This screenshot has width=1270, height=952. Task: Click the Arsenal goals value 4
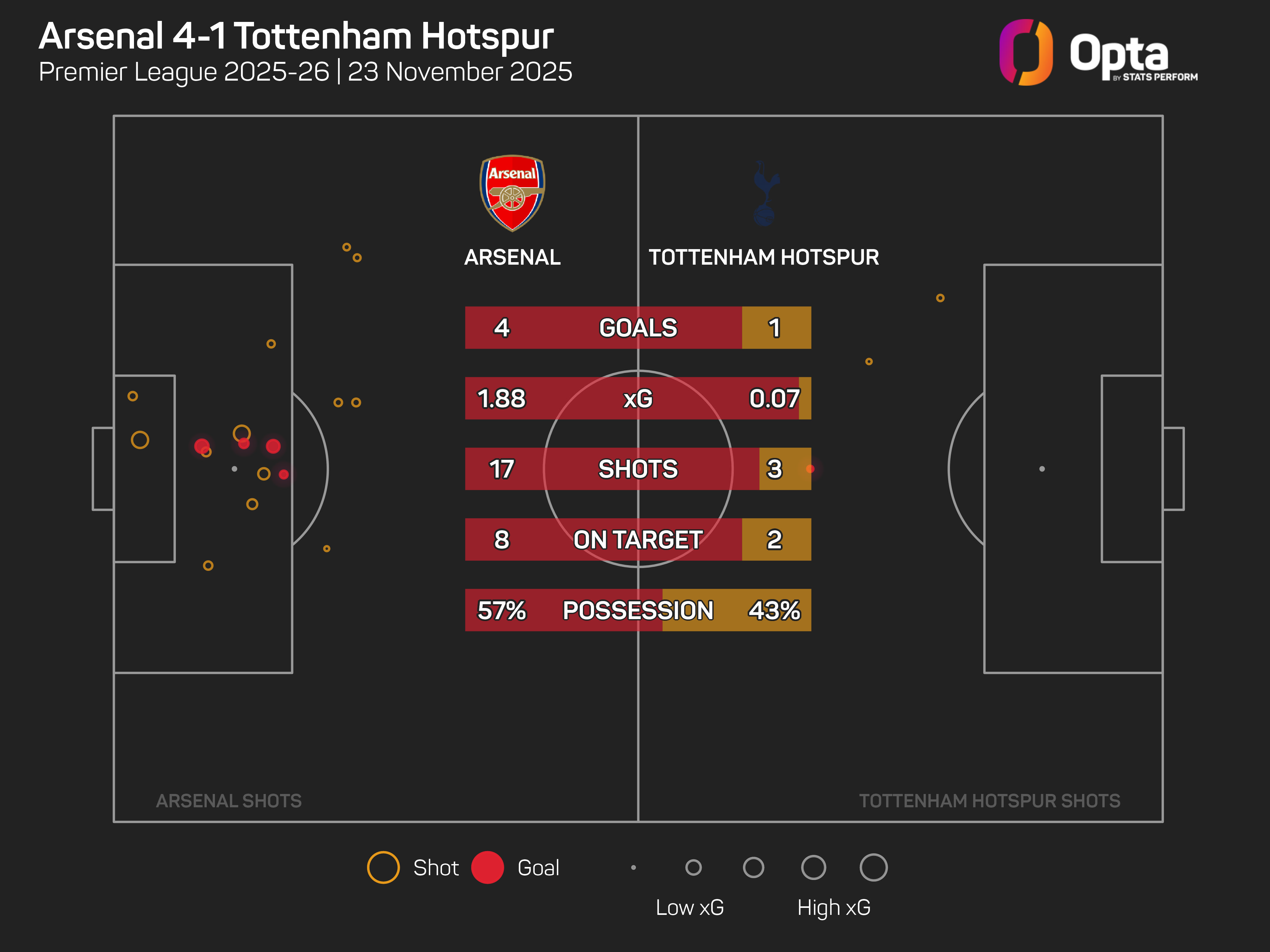point(502,328)
